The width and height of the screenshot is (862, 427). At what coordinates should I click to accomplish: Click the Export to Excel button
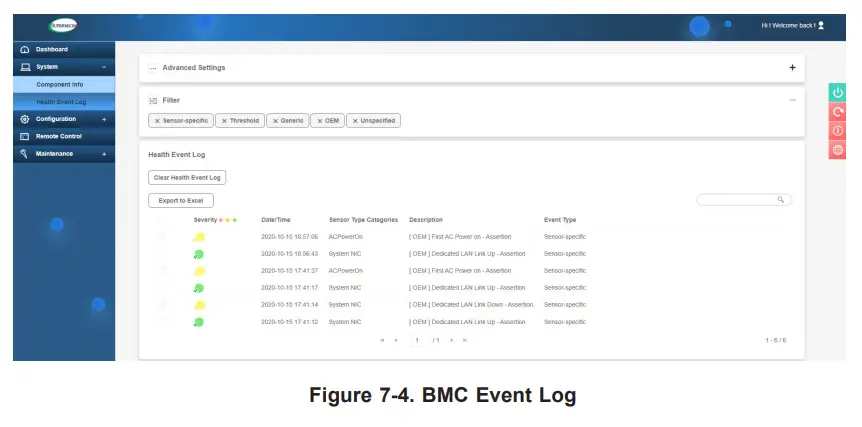click(x=181, y=201)
